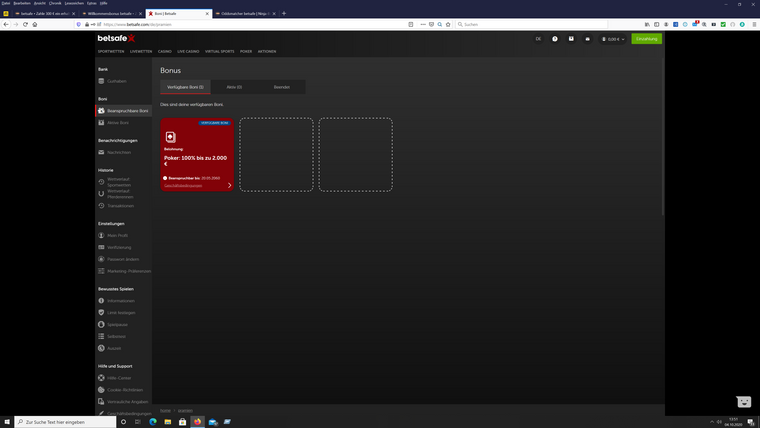Click the gift icon in betsafe header
This screenshot has height=428, width=760.
click(x=587, y=39)
